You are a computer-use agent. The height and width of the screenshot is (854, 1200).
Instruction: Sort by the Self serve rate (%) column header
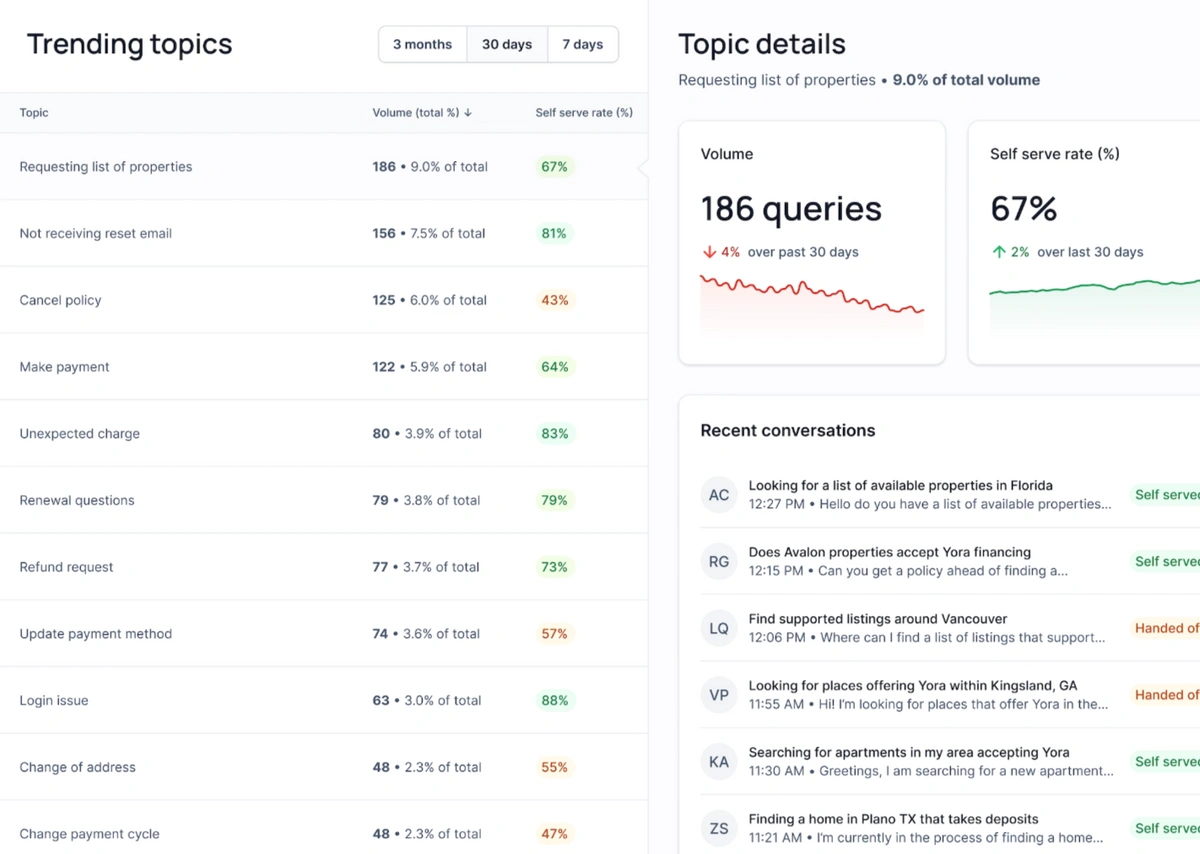tap(584, 113)
